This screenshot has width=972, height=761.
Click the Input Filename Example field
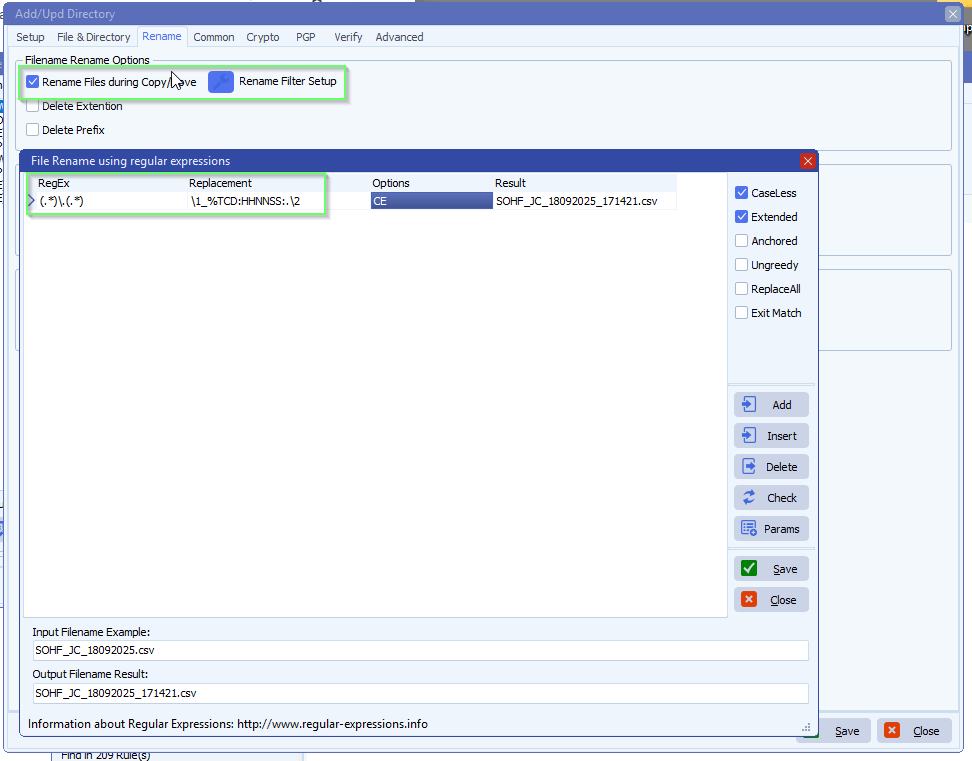(x=420, y=651)
